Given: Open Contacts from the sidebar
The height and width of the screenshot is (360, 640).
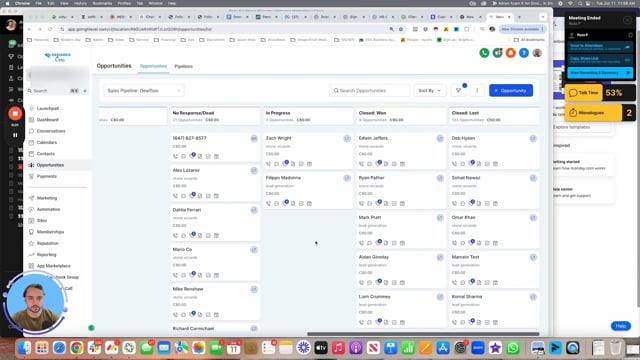Looking at the screenshot, I should (x=45, y=154).
